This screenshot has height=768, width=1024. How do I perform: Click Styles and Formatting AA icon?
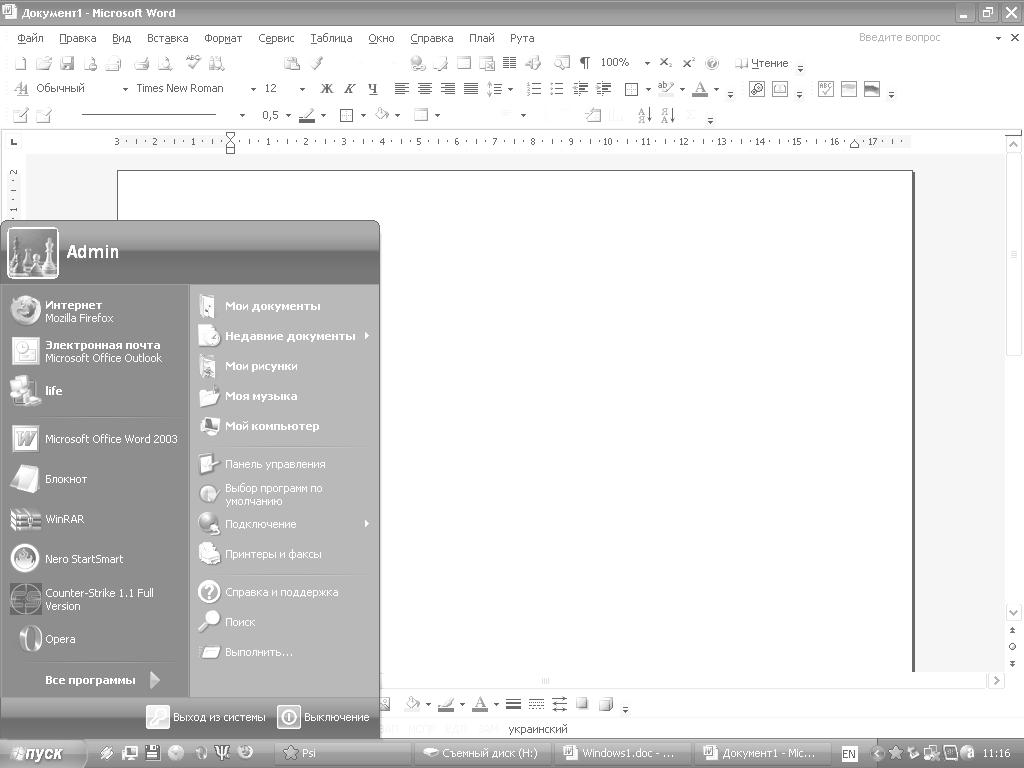point(21,89)
